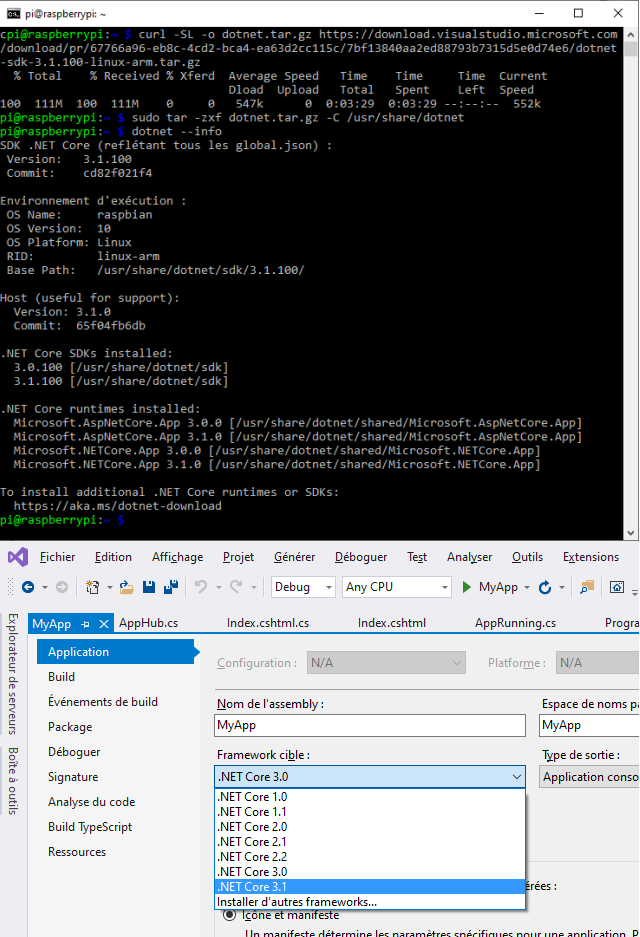Click the terminal window icon in title bar
This screenshot has width=640, height=937.
click(x=13, y=13)
